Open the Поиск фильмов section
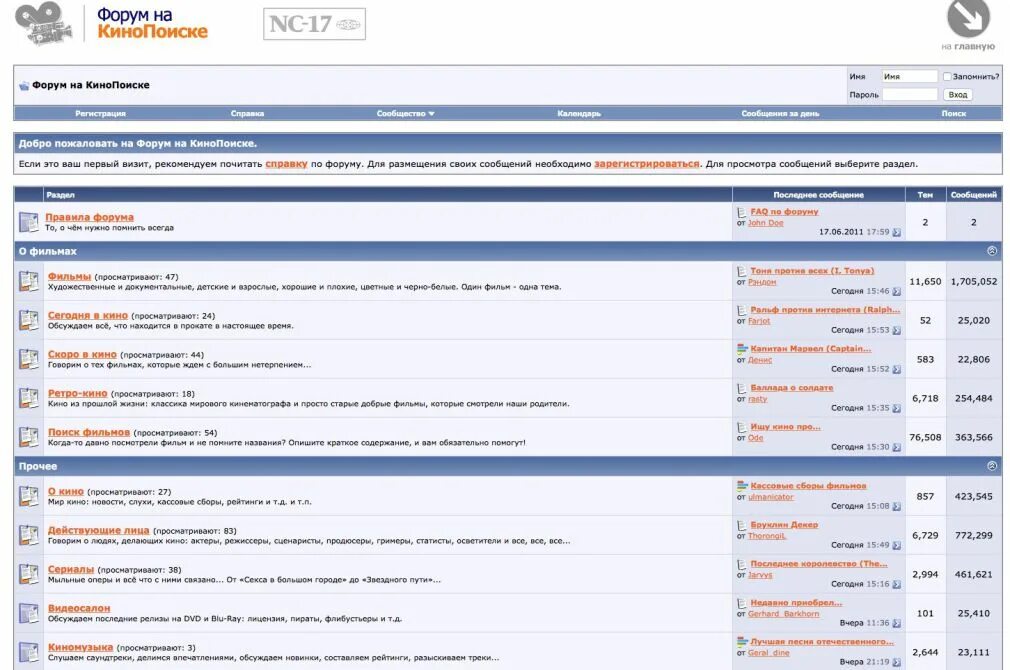The image size is (1010, 670). [89, 432]
